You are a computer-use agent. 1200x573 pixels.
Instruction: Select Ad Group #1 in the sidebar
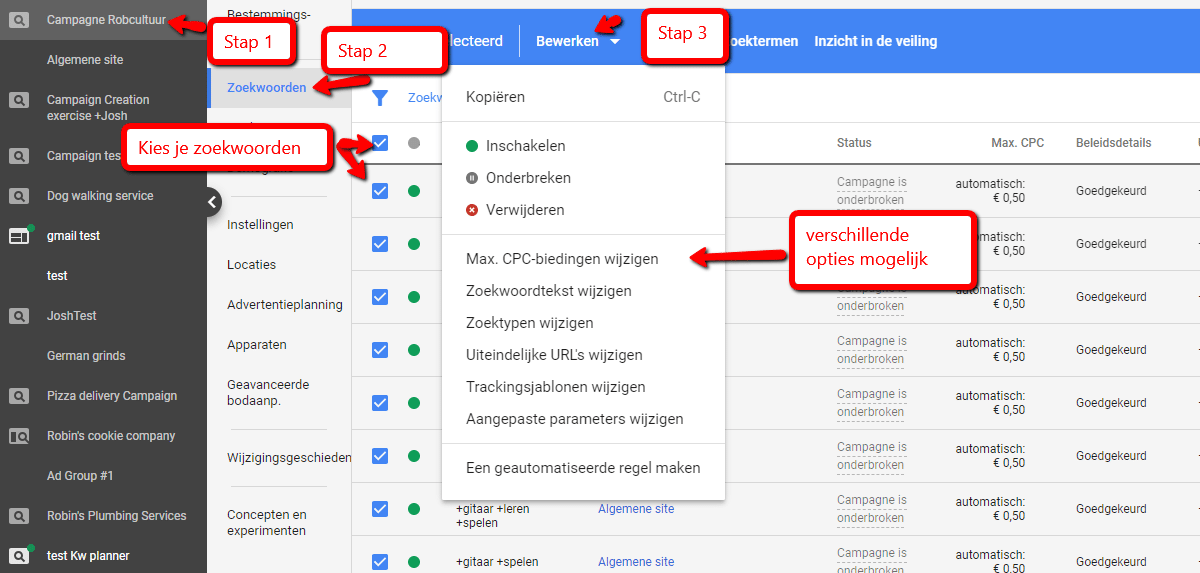coord(80,476)
